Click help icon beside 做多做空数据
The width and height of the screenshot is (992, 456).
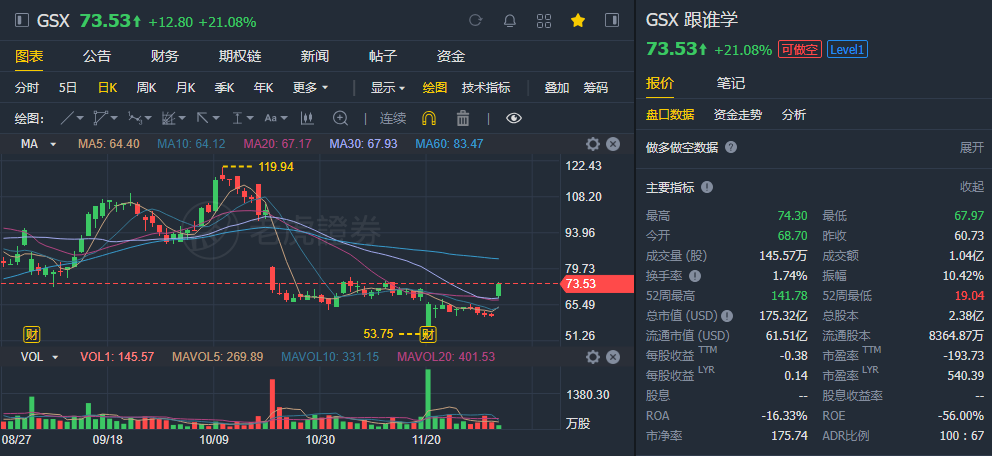point(731,147)
